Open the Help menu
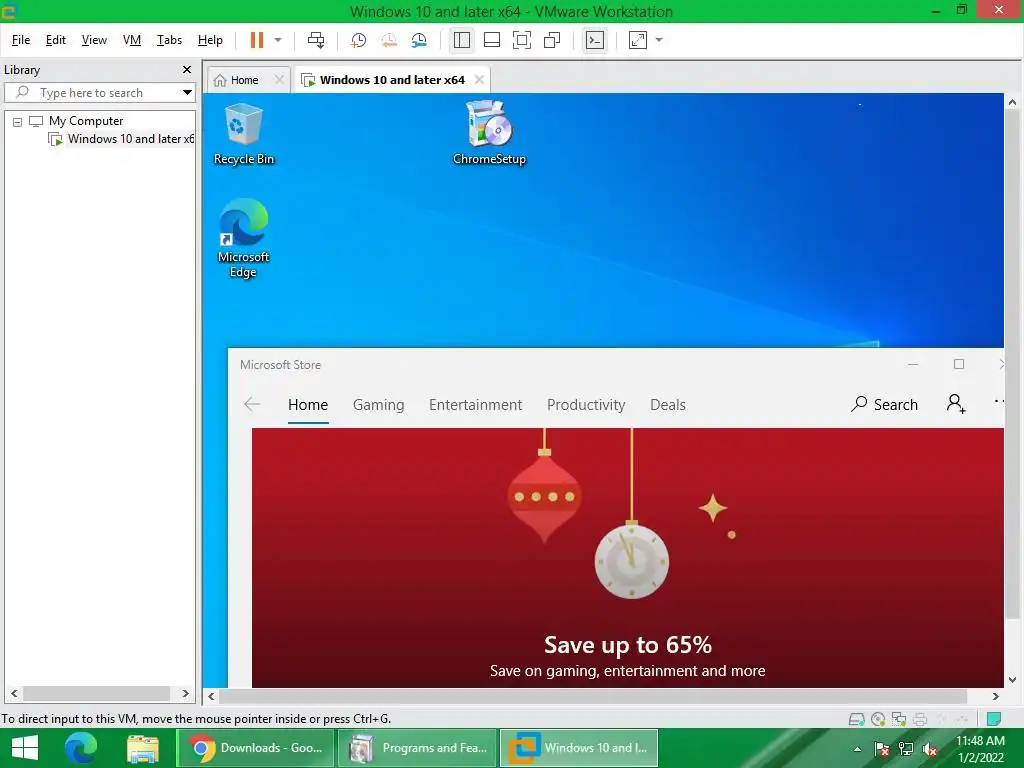Image resolution: width=1024 pixels, height=768 pixels. point(210,40)
